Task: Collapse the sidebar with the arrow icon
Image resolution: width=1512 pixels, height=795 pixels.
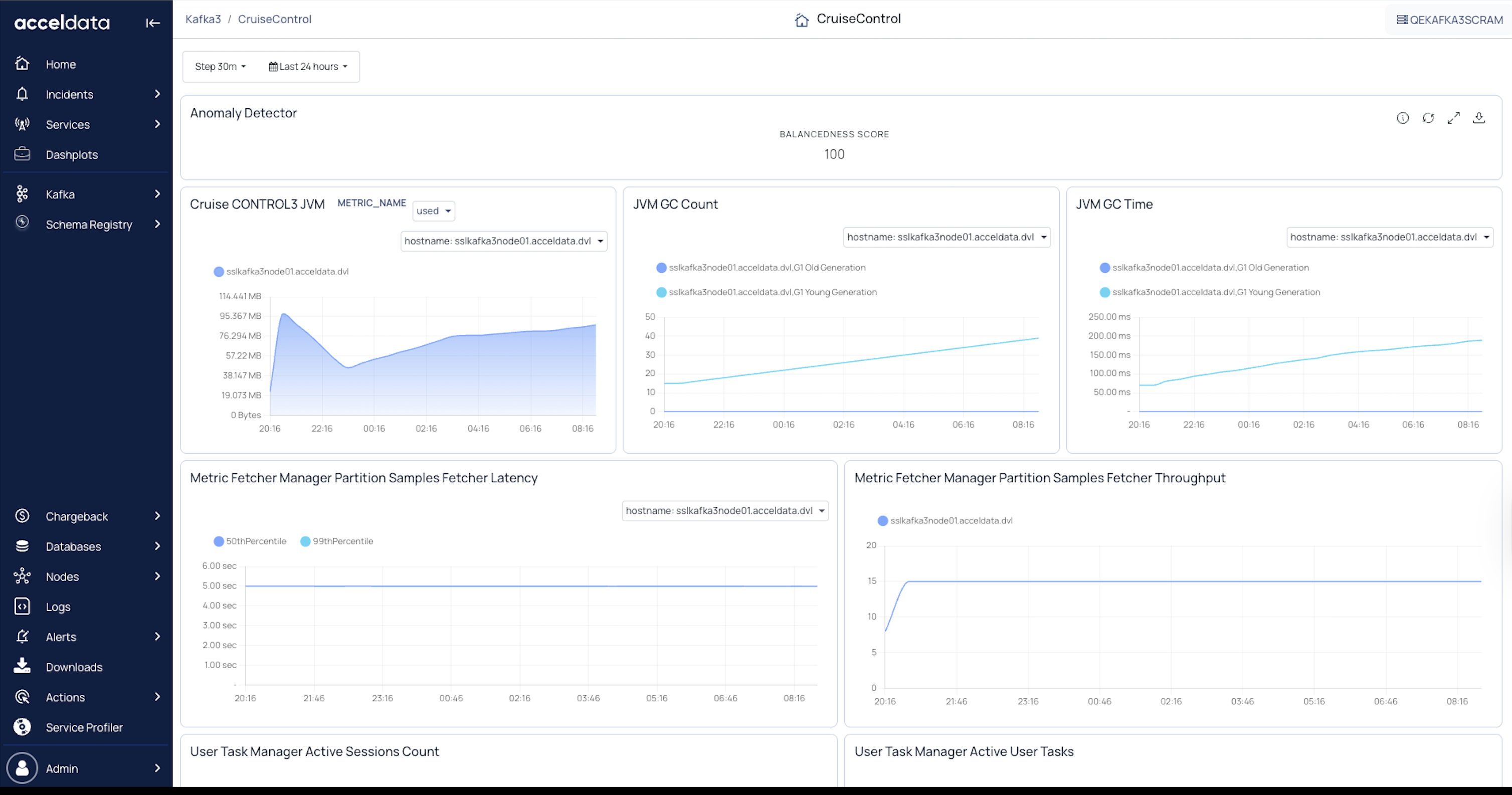Action: tap(152, 23)
